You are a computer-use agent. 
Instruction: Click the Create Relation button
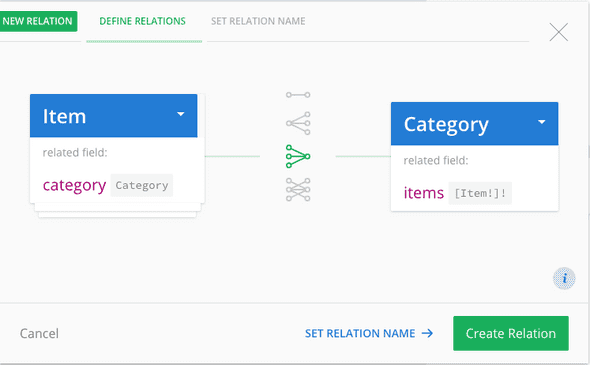click(511, 333)
